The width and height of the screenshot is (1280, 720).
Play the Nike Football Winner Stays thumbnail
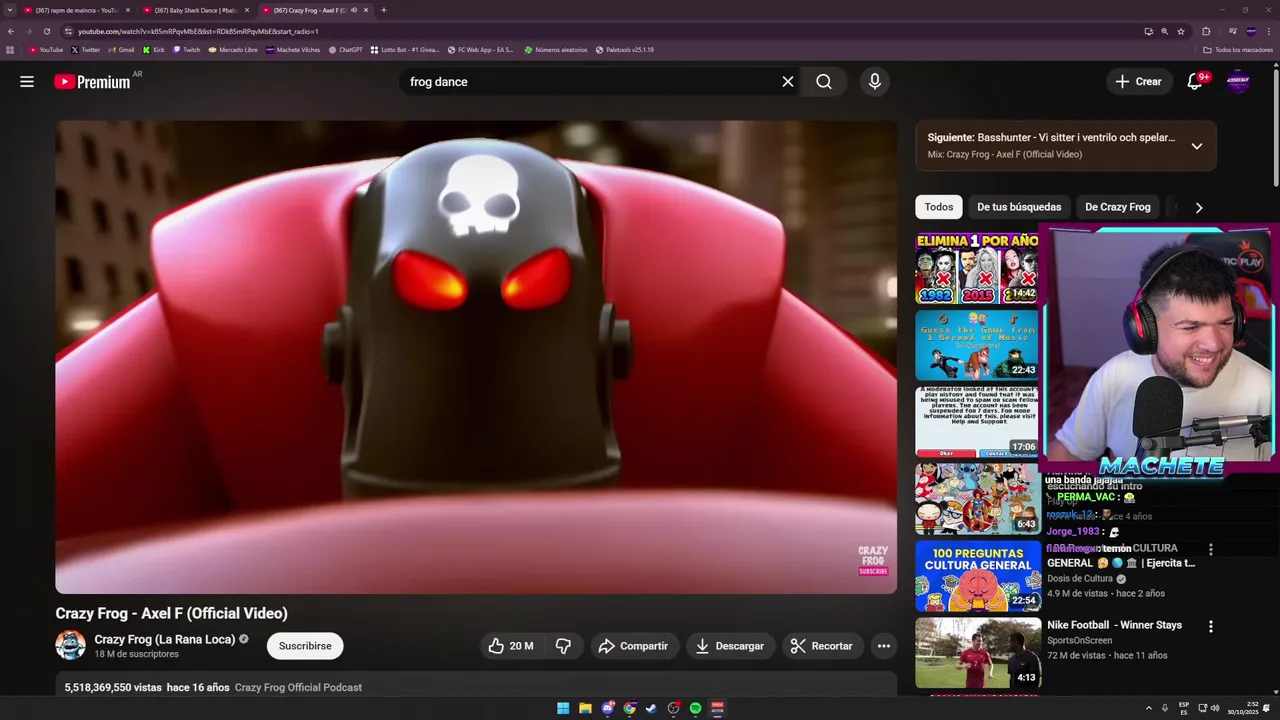977,653
